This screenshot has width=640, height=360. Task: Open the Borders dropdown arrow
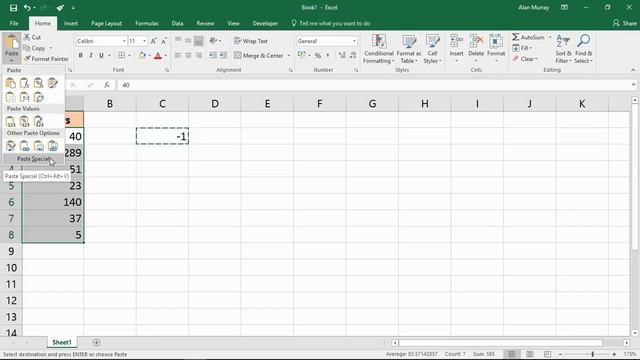point(129,55)
